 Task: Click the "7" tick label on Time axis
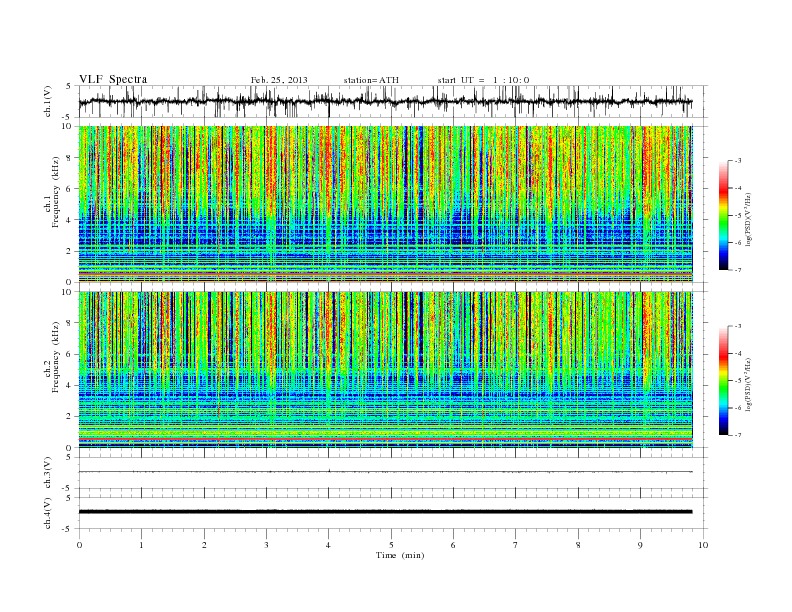516,545
